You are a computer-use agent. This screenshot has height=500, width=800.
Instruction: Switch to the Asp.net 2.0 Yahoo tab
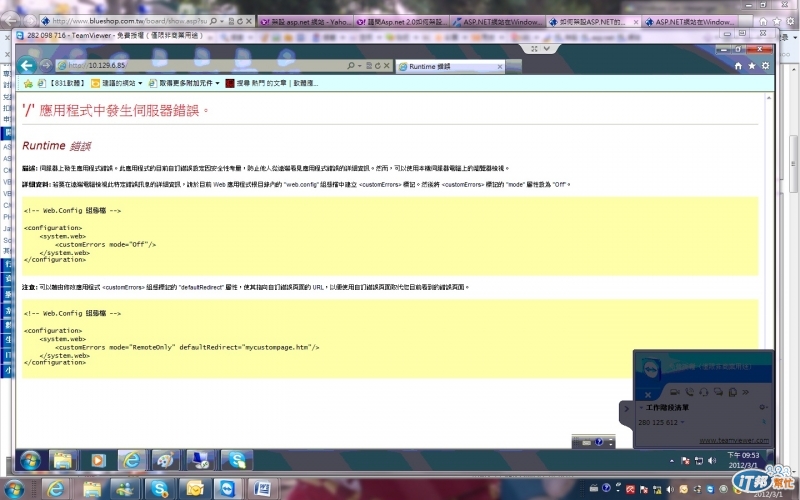point(402,21)
